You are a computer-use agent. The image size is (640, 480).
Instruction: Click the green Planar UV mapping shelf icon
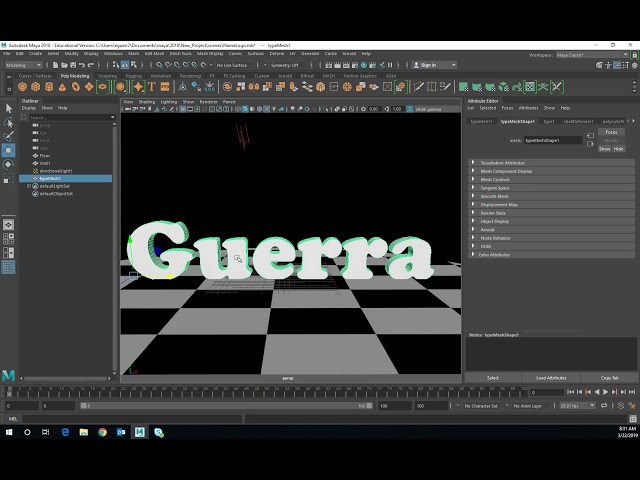point(463,87)
